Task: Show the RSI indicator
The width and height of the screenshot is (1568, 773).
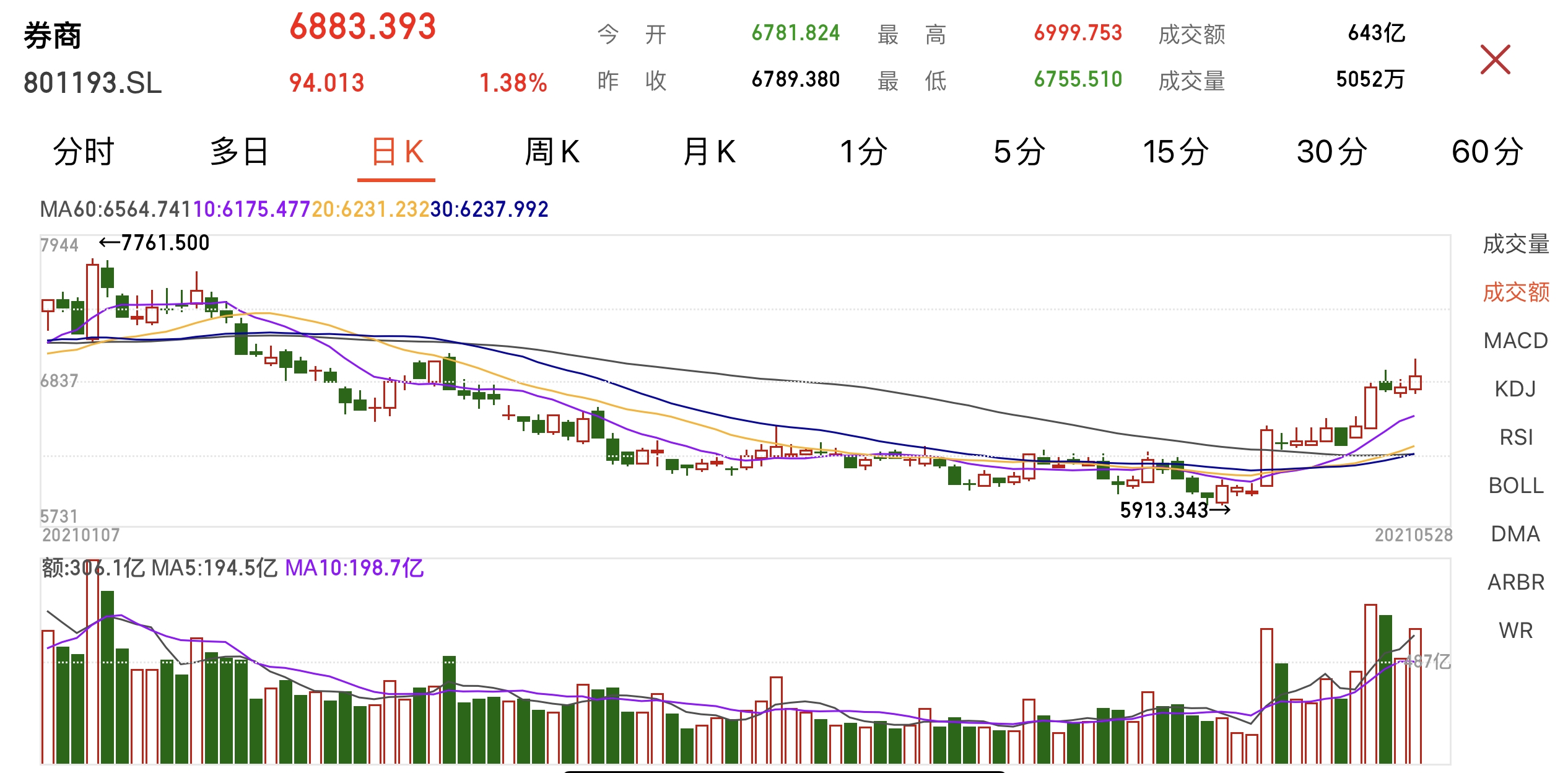Action: click(1514, 437)
